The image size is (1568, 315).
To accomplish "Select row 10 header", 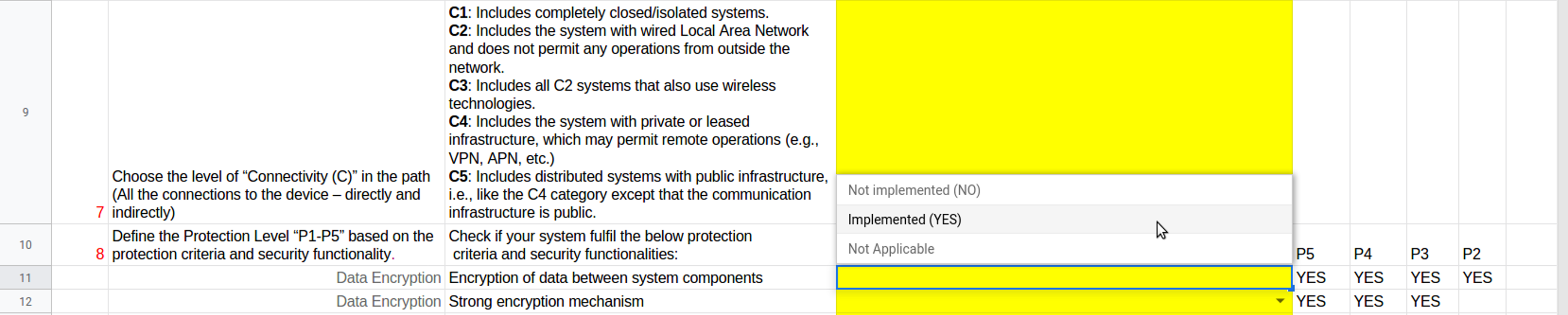I will (x=26, y=245).
